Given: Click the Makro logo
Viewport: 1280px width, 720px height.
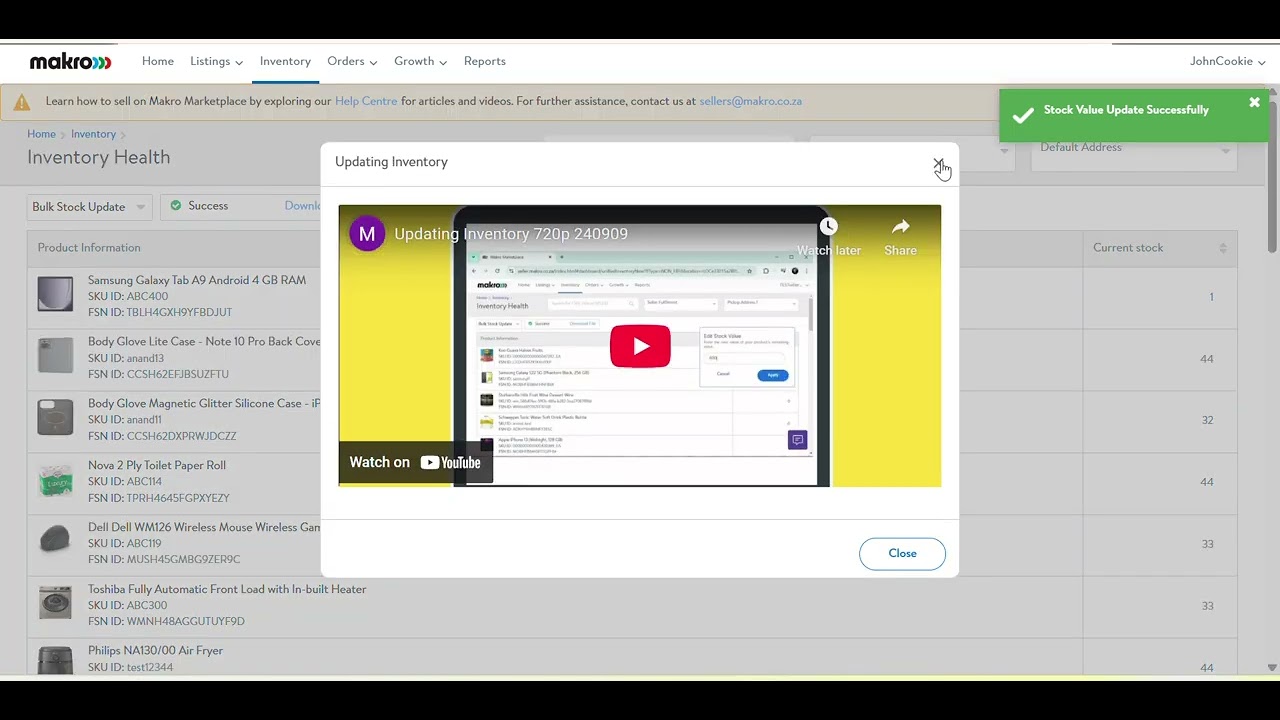Looking at the screenshot, I should tap(70, 62).
